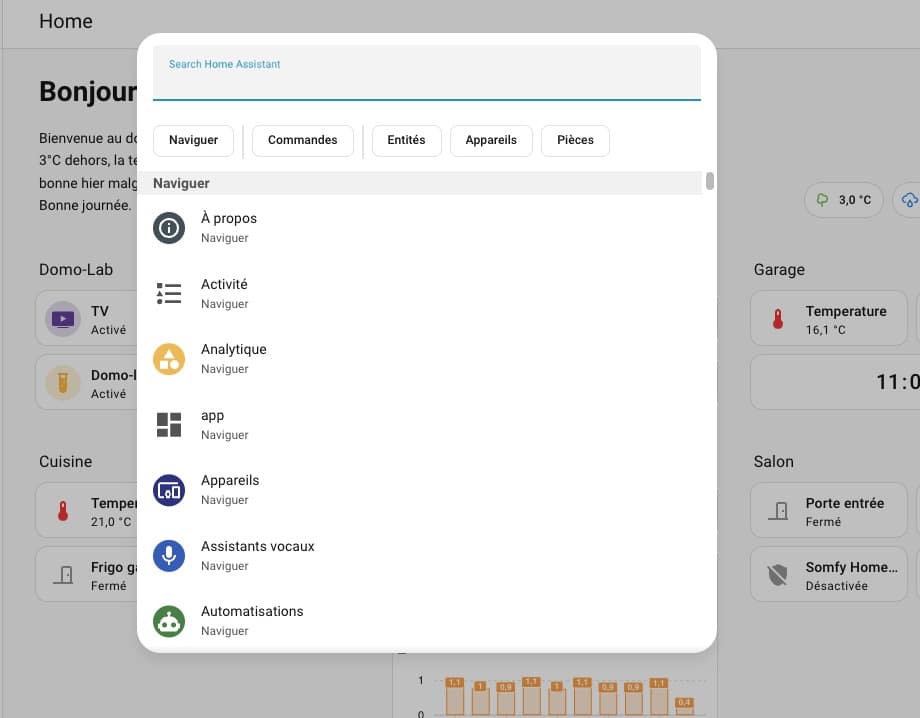This screenshot has height=718, width=920.
Task: Filter results by Pièces
Action: coord(575,140)
